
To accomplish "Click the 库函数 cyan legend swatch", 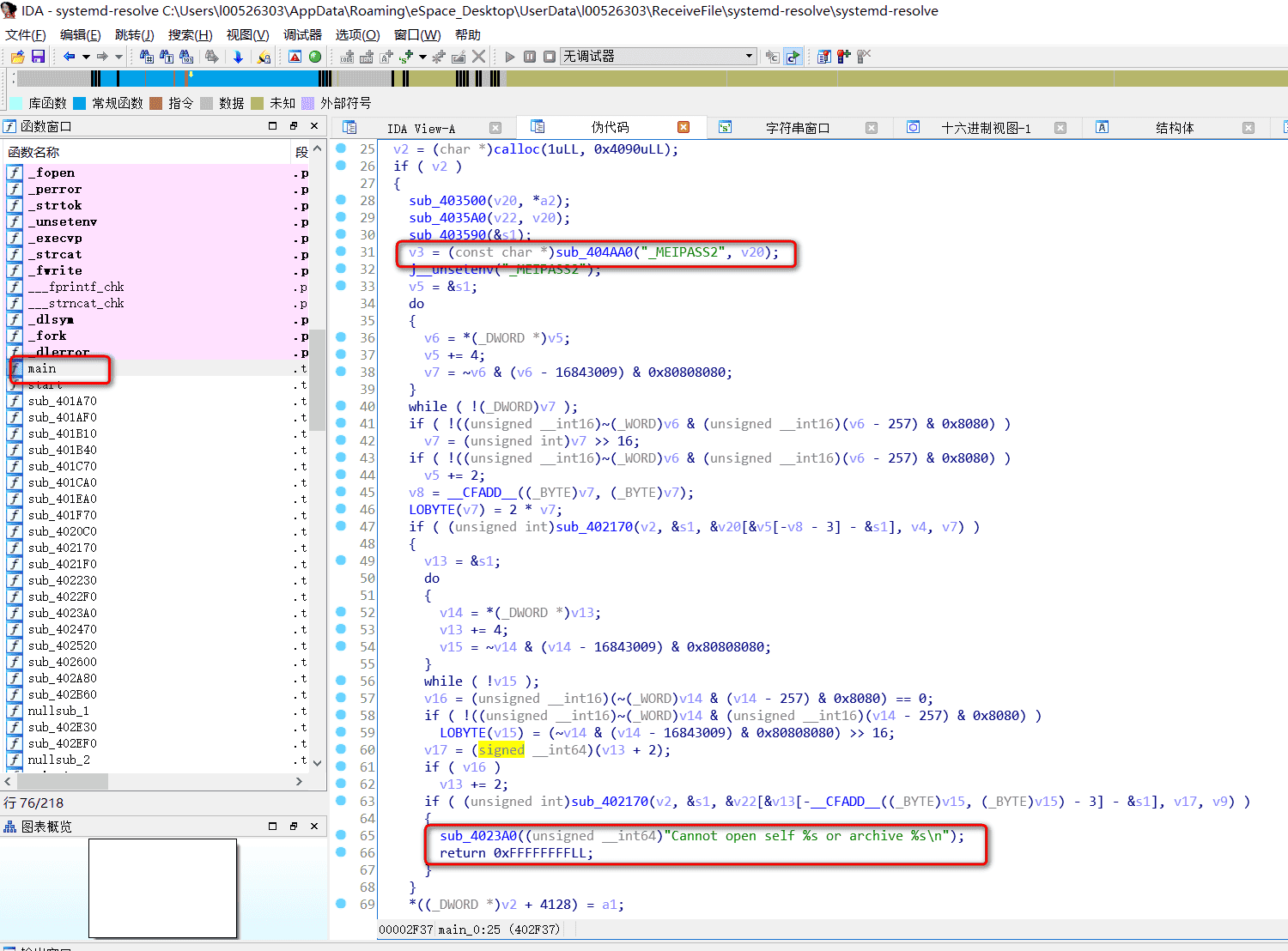I will point(15,103).
